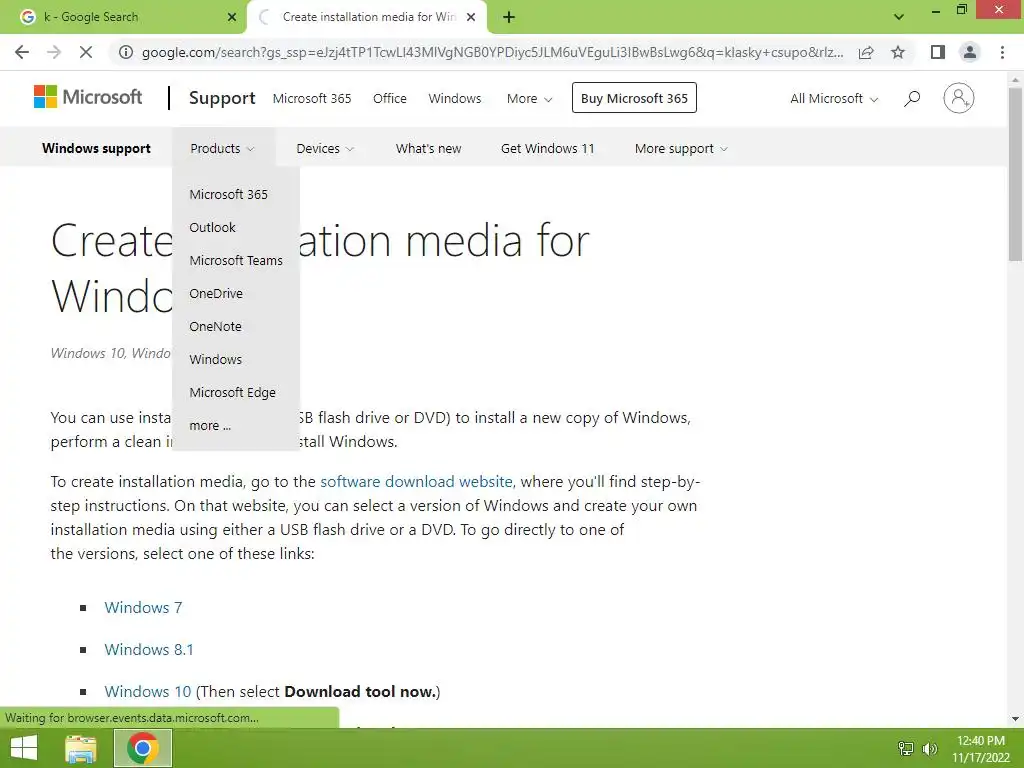Choose Microsoft Teams from Products menu
1024x768 pixels.
(236, 260)
